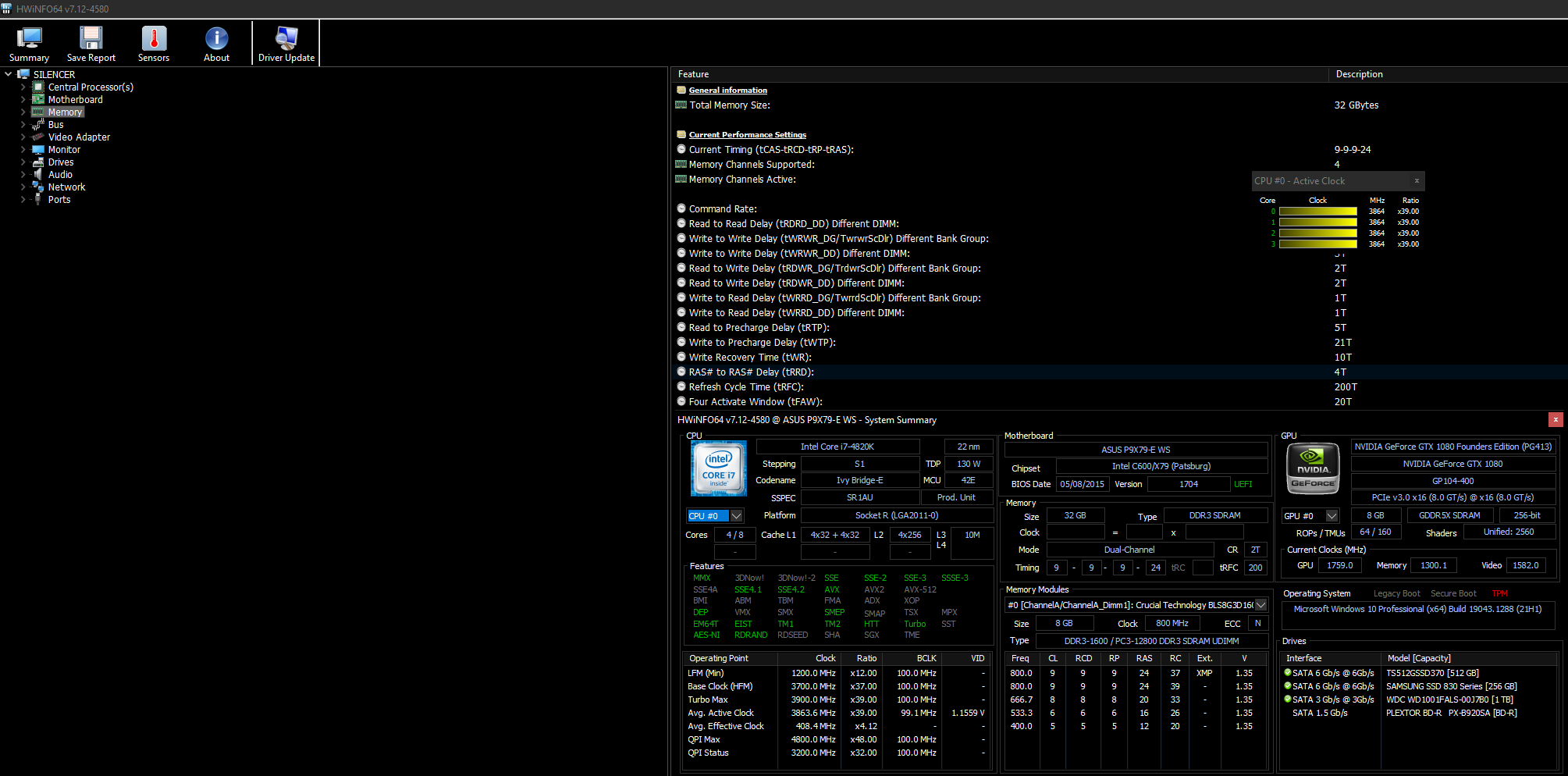Click the clock icon beside Current Timing
This screenshot has height=776, width=1568.
click(681, 149)
